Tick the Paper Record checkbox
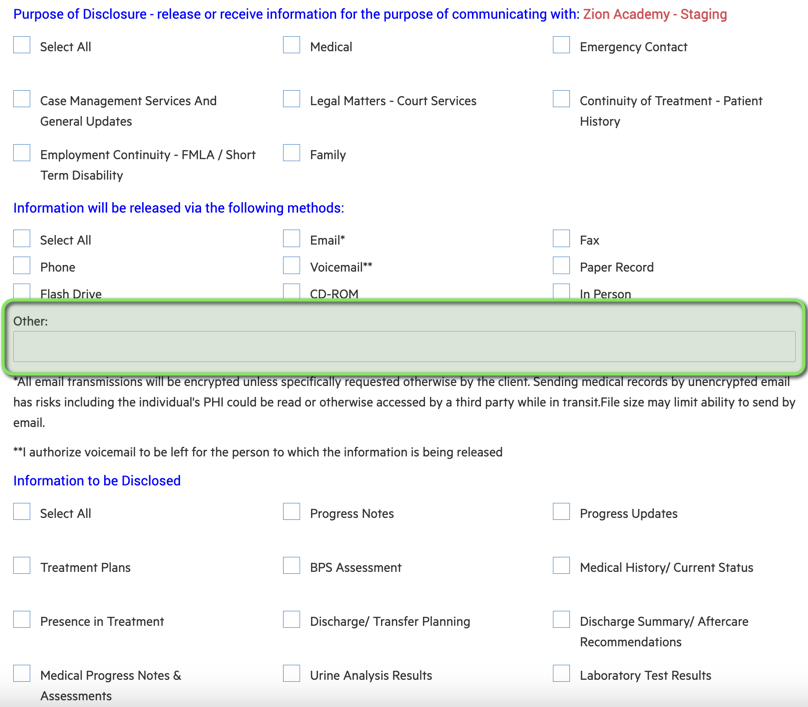The width and height of the screenshot is (808, 707). point(561,265)
